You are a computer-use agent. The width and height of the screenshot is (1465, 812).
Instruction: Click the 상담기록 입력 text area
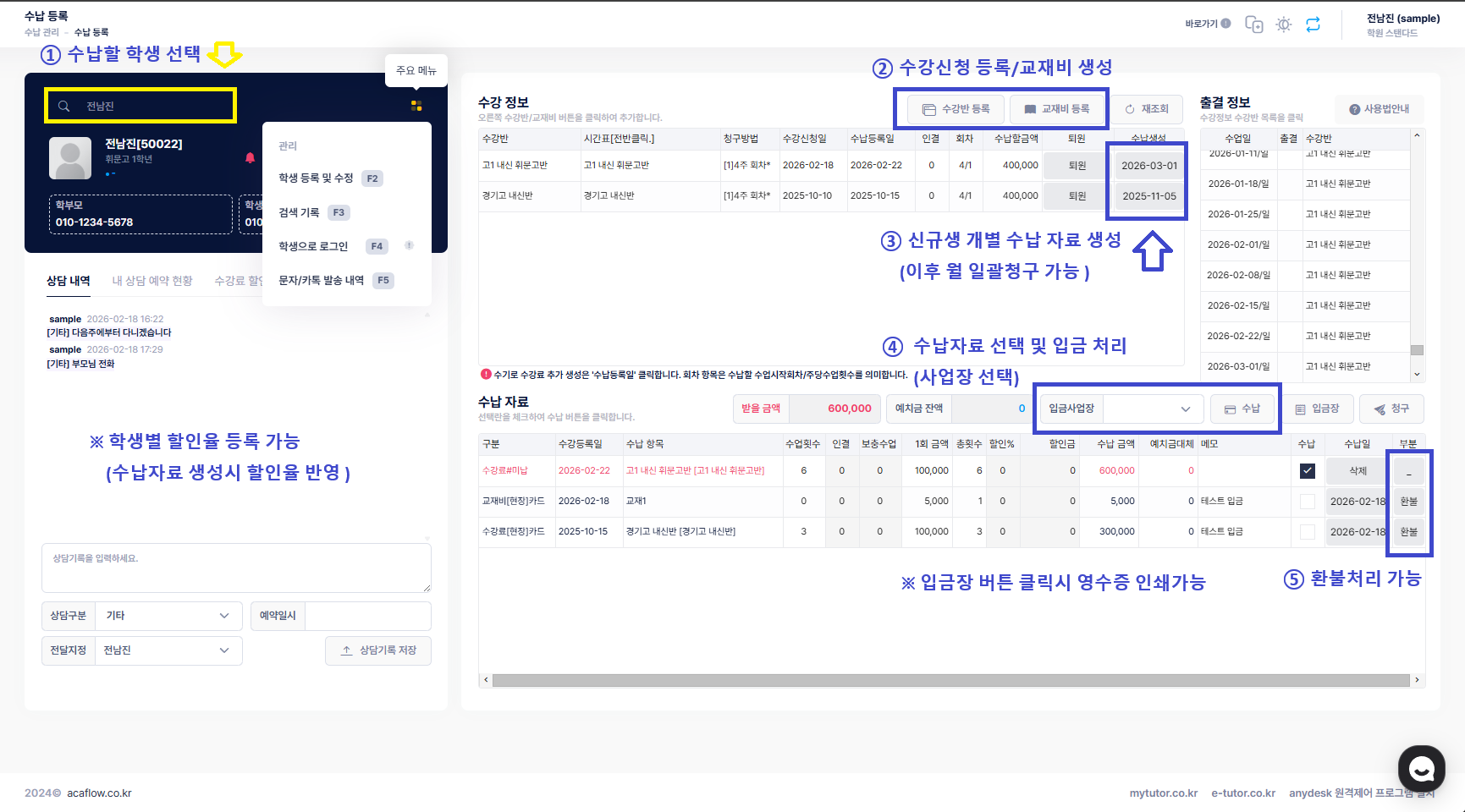[x=236, y=568]
